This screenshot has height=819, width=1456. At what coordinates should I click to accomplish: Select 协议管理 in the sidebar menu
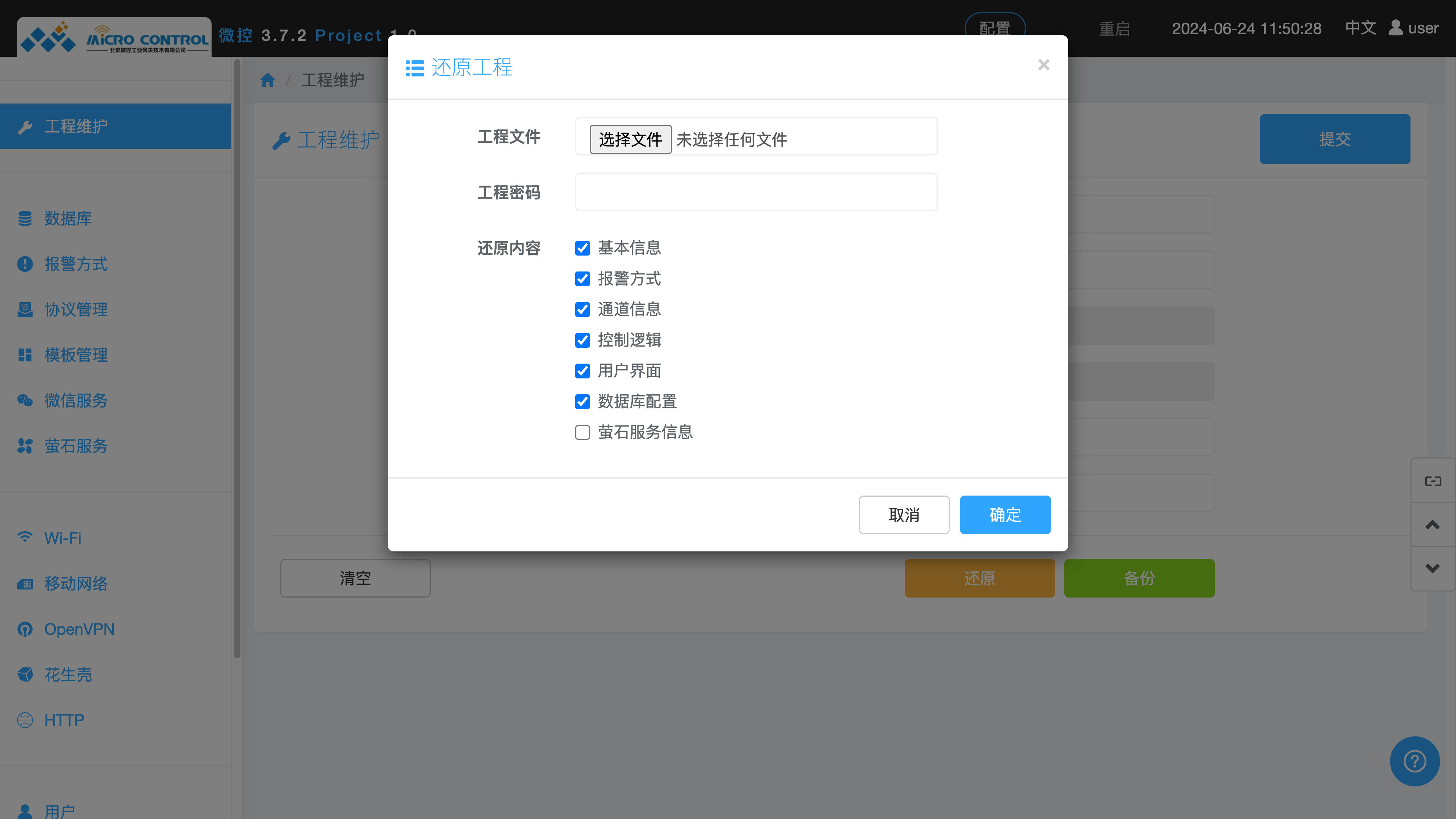point(76,310)
